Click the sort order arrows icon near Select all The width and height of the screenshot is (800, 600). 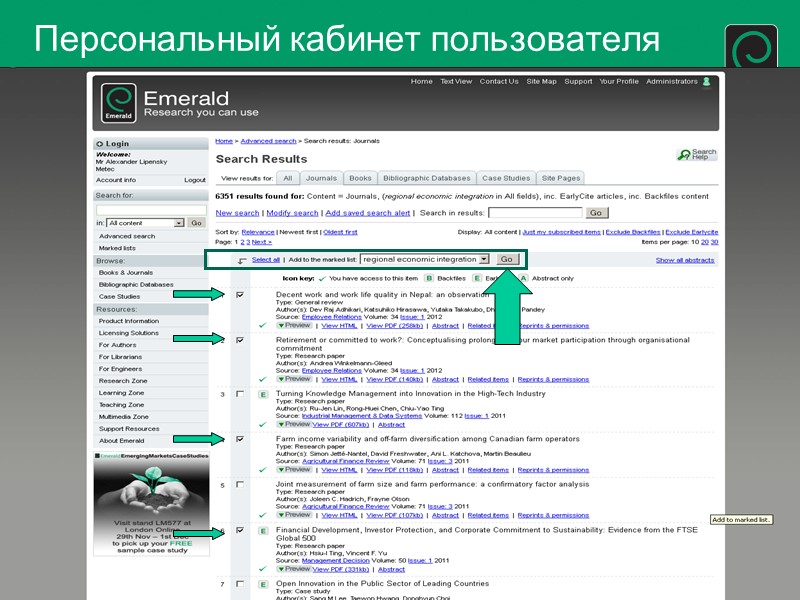[x=240, y=258]
